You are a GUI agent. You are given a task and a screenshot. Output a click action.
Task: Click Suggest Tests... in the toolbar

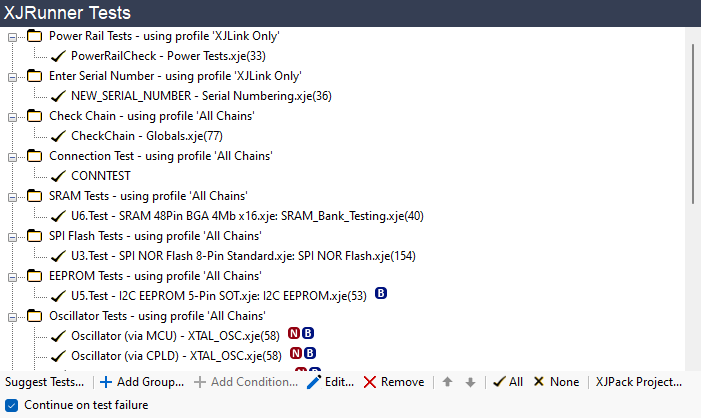coord(45,382)
